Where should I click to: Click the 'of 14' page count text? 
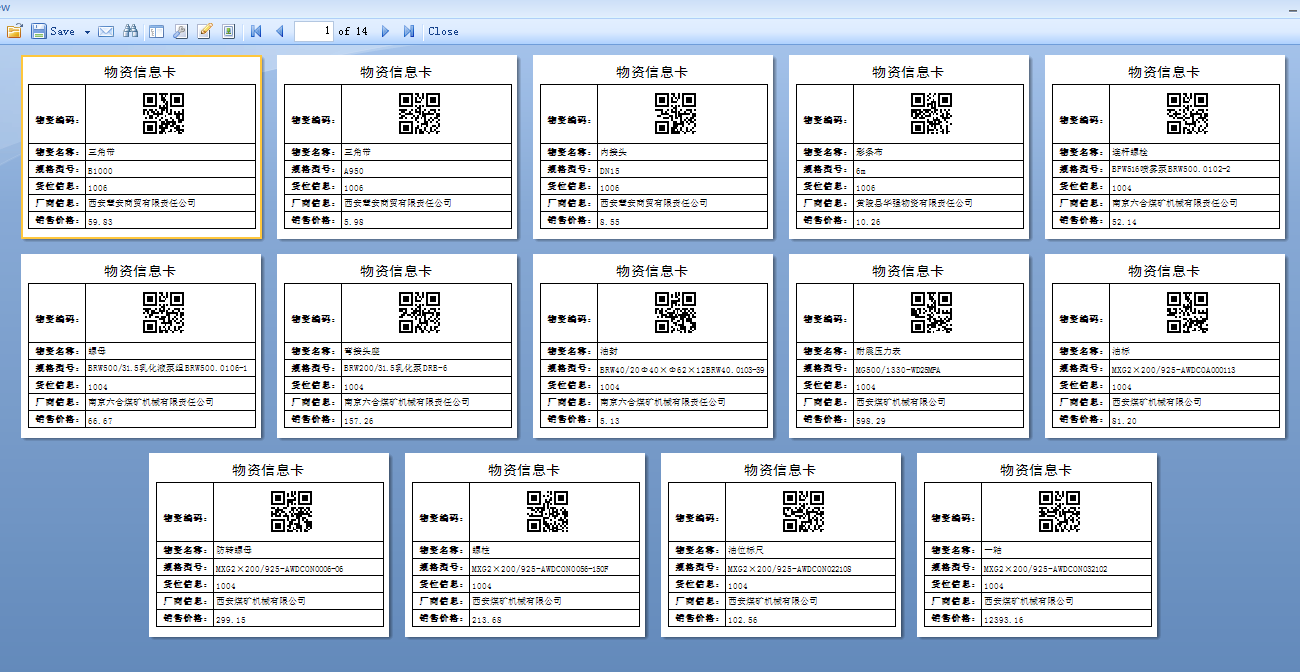coord(353,31)
